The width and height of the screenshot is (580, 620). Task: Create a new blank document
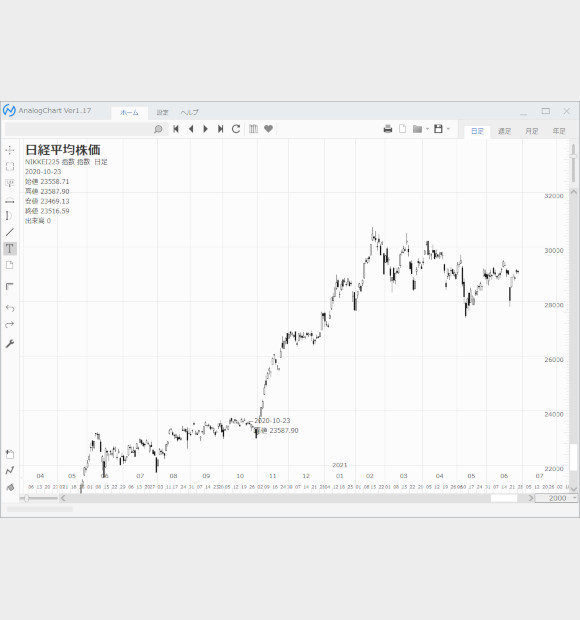coord(402,129)
